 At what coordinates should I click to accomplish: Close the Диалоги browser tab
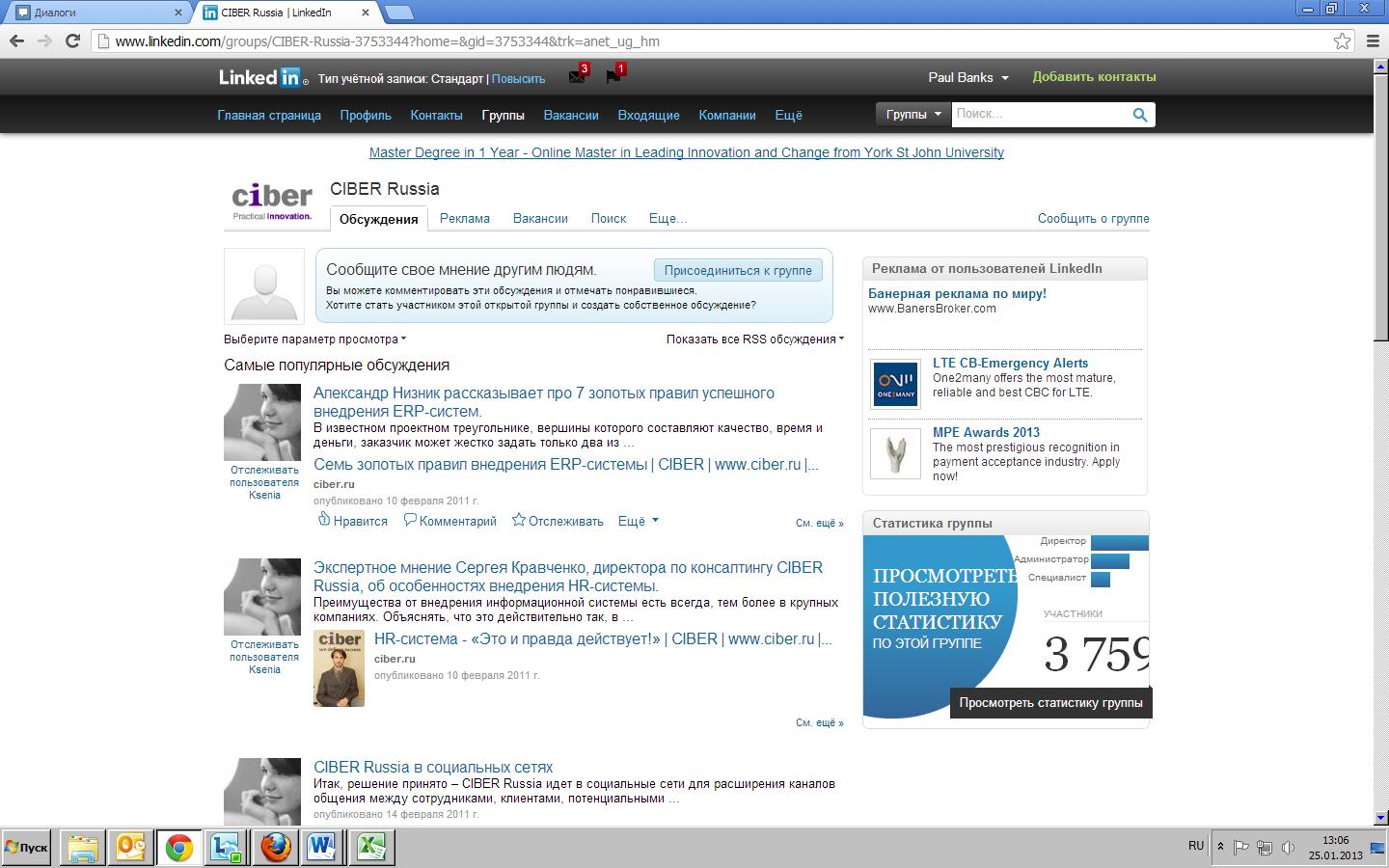177,13
